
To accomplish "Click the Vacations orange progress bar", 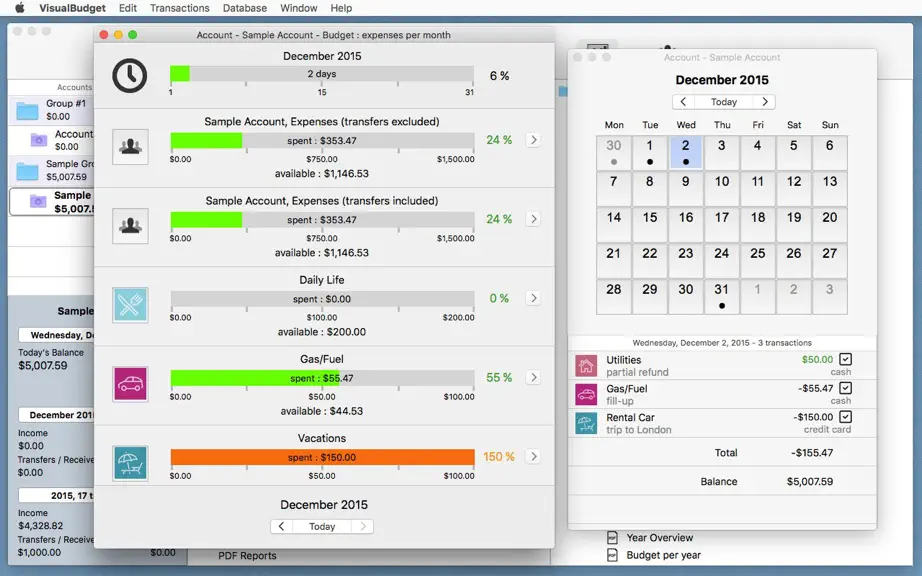I will 322,457.
